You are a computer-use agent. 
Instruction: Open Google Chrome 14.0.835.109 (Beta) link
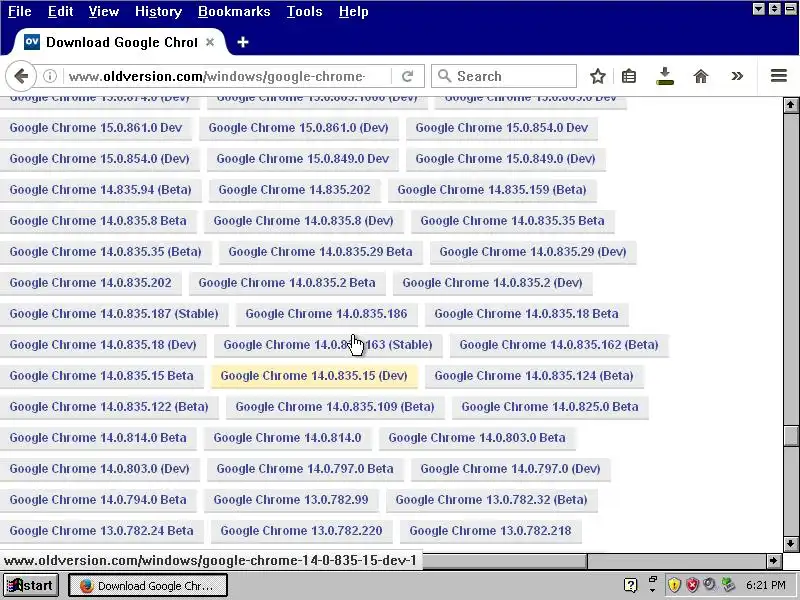[335, 407]
